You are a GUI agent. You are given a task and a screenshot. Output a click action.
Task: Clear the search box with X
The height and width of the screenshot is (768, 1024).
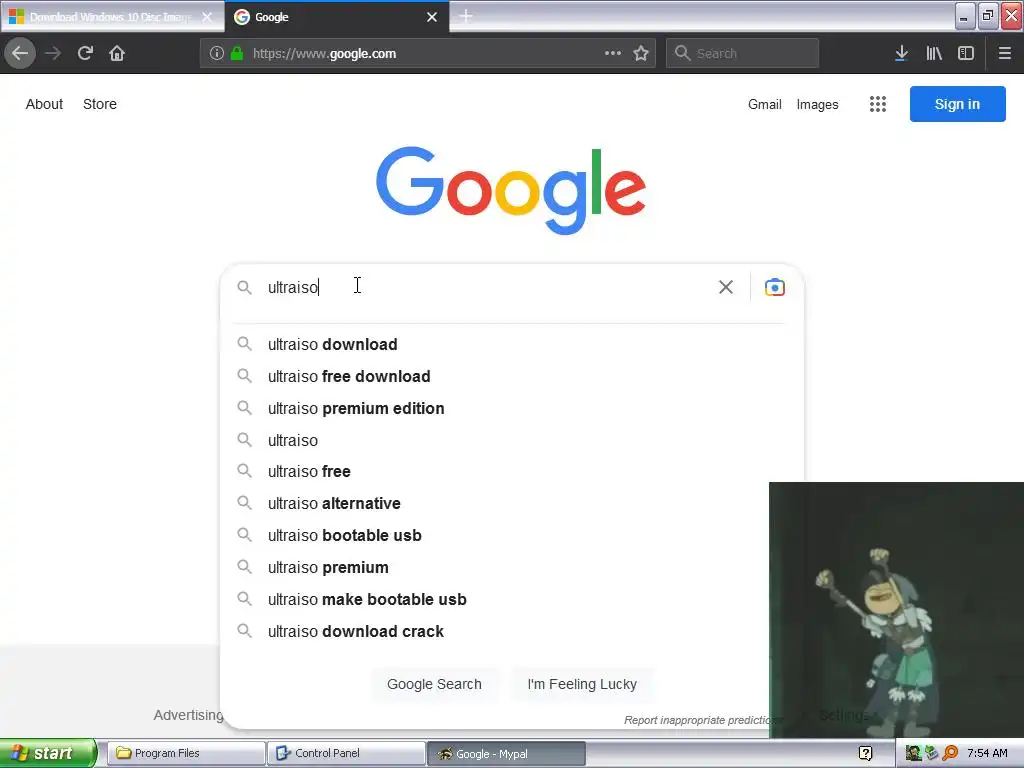point(726,287)
